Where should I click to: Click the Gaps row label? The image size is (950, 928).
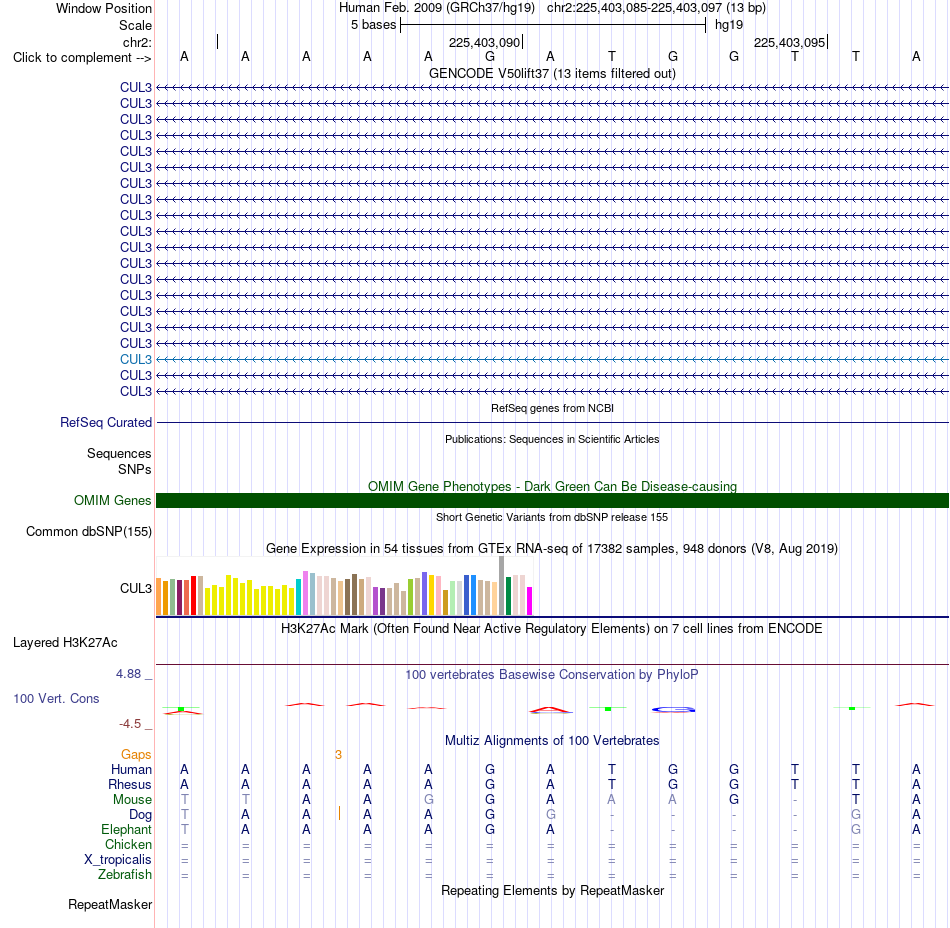click(136, 754)
